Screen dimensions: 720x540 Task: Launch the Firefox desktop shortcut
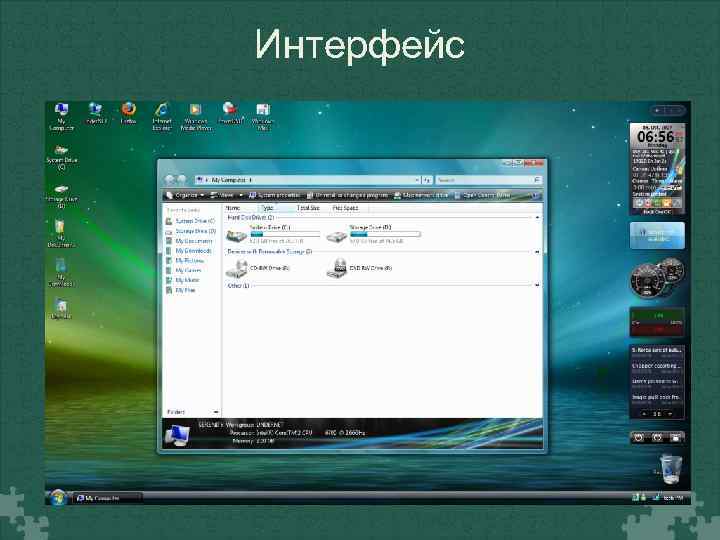[x=129, y=113]
